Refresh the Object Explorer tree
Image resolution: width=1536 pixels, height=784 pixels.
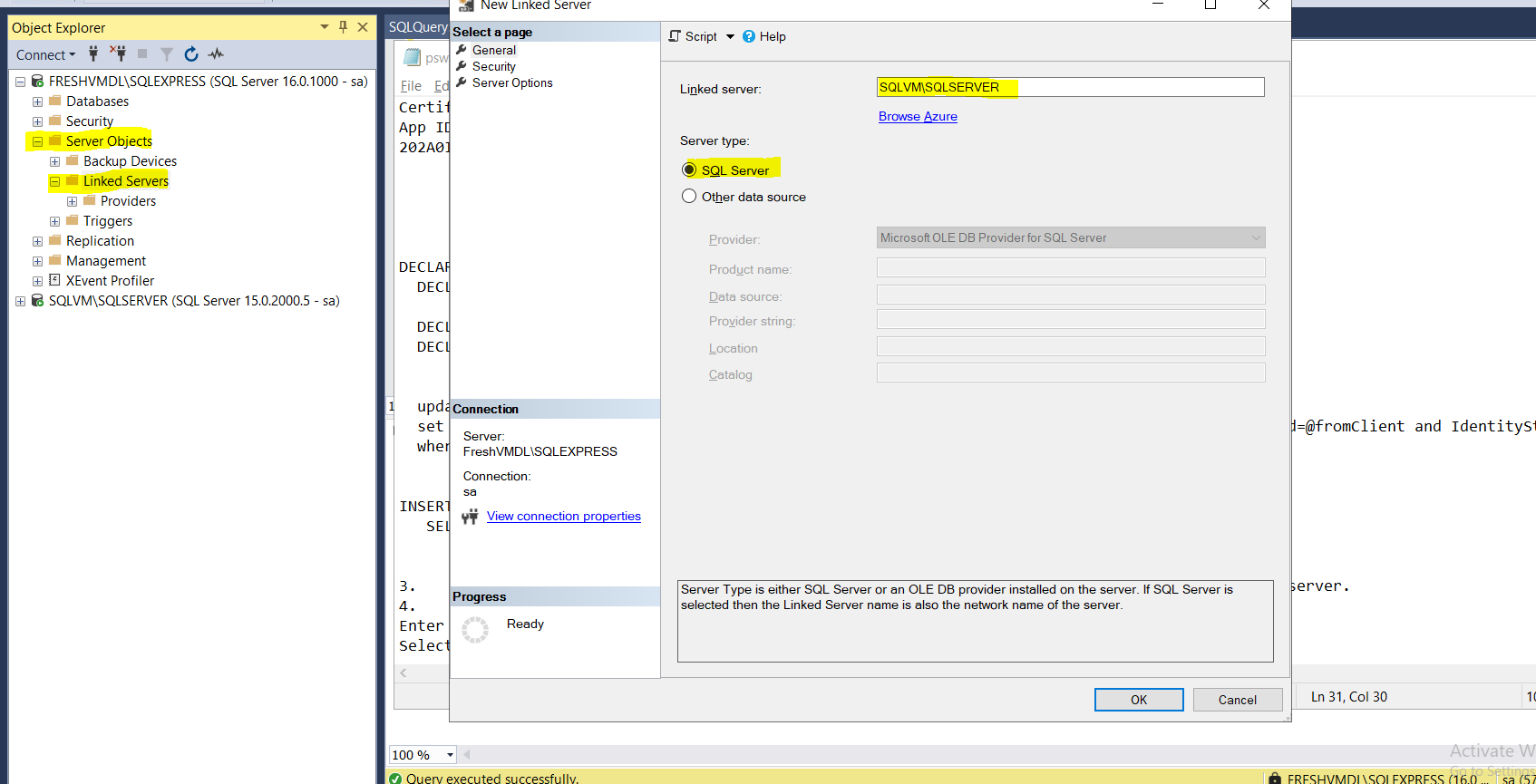(x=191, y=54)
